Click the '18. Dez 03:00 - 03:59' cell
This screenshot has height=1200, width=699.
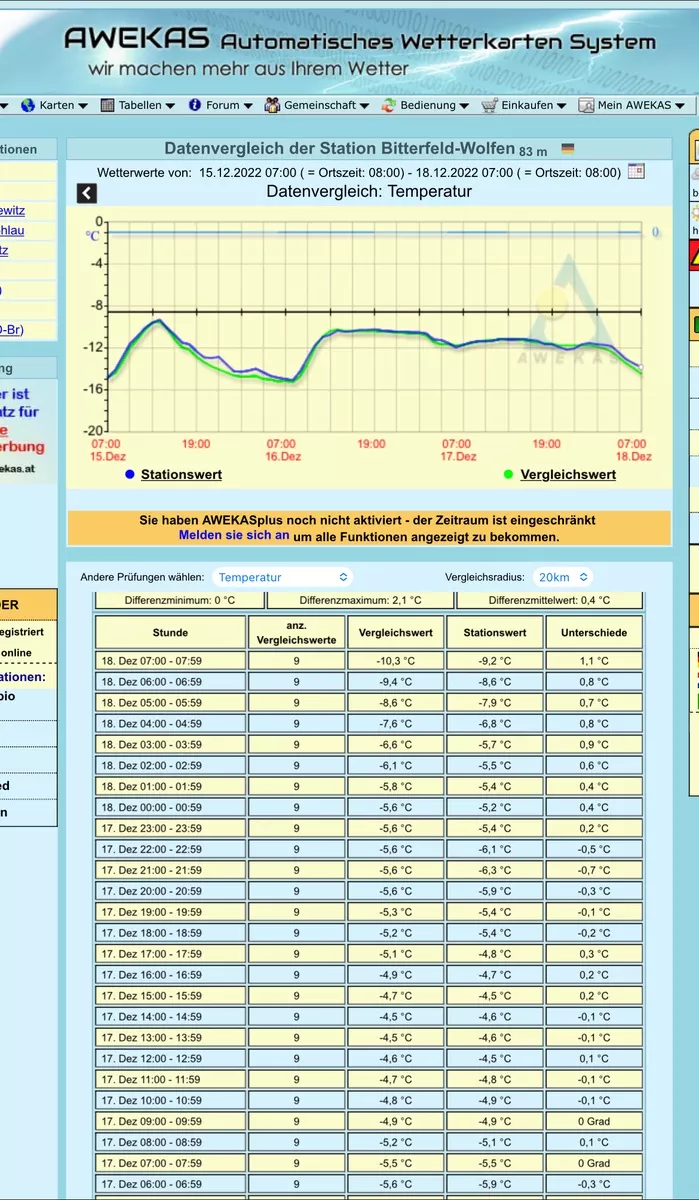170,745
